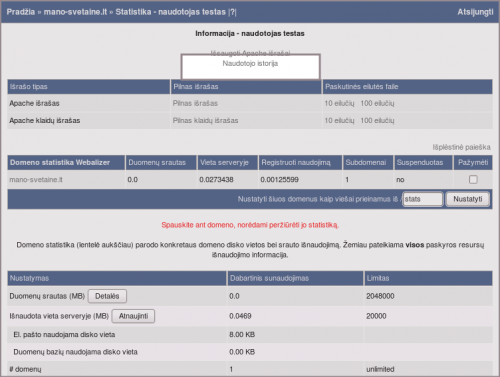Click Detalės button for Duomenų srautas
Screen dimensions: 500x377
pyautogui.click(x=107, y=296)
